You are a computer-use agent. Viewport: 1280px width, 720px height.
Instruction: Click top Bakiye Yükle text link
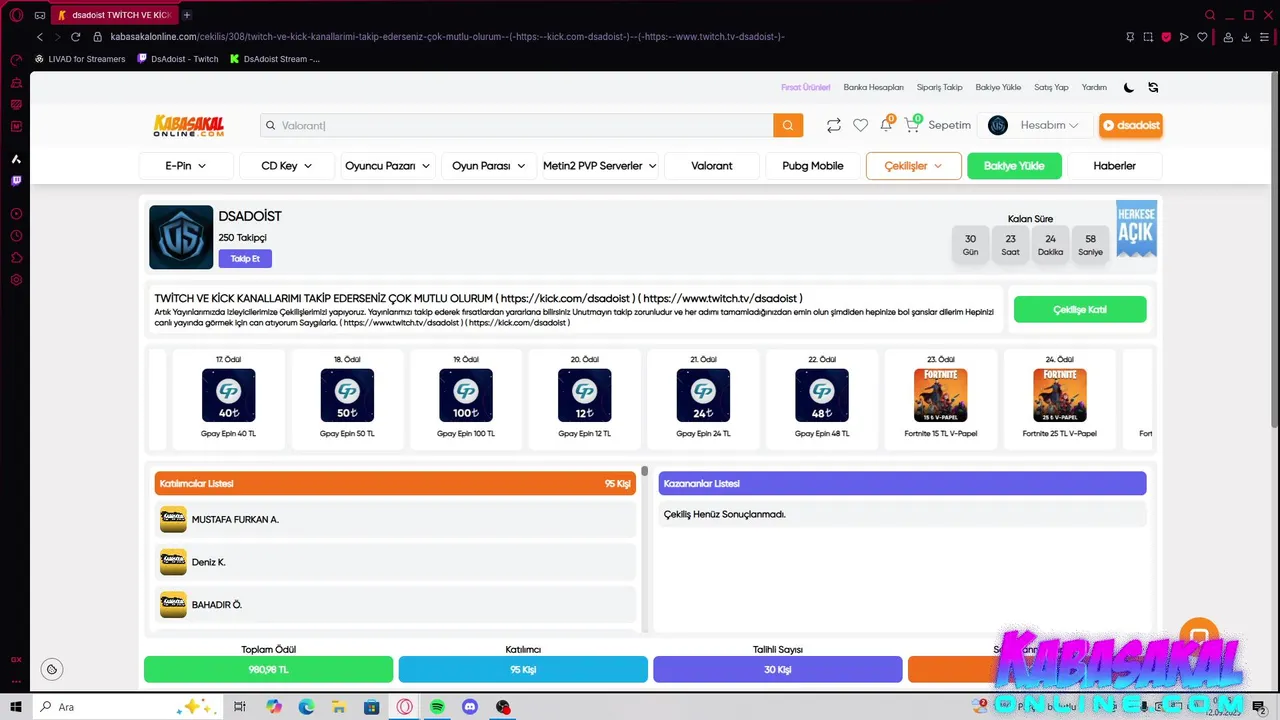tap(999, 87)
